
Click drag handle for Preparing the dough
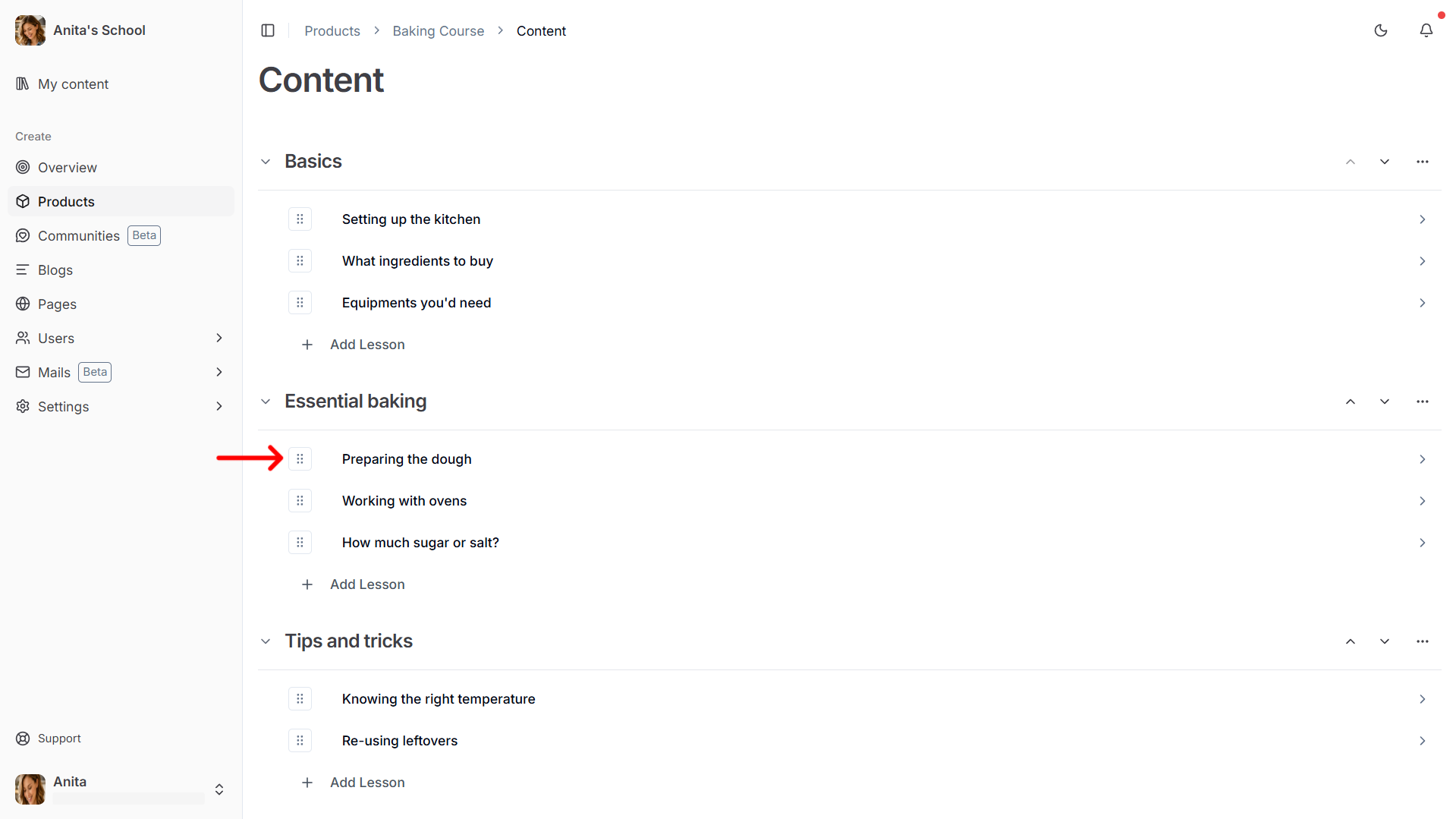coord(300,459)
